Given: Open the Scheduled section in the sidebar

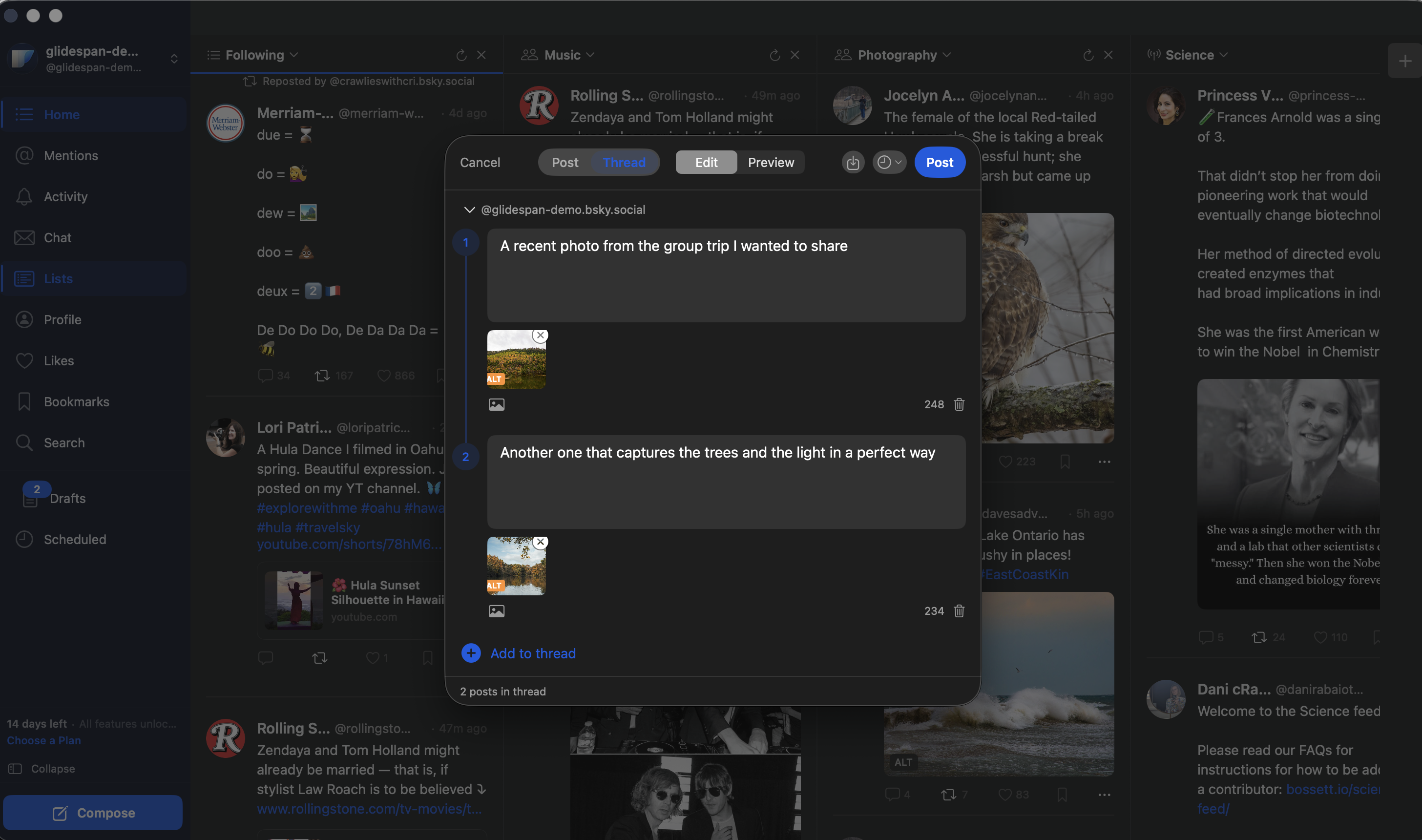Looking at the screenshot, I should (x=75, y=540).
